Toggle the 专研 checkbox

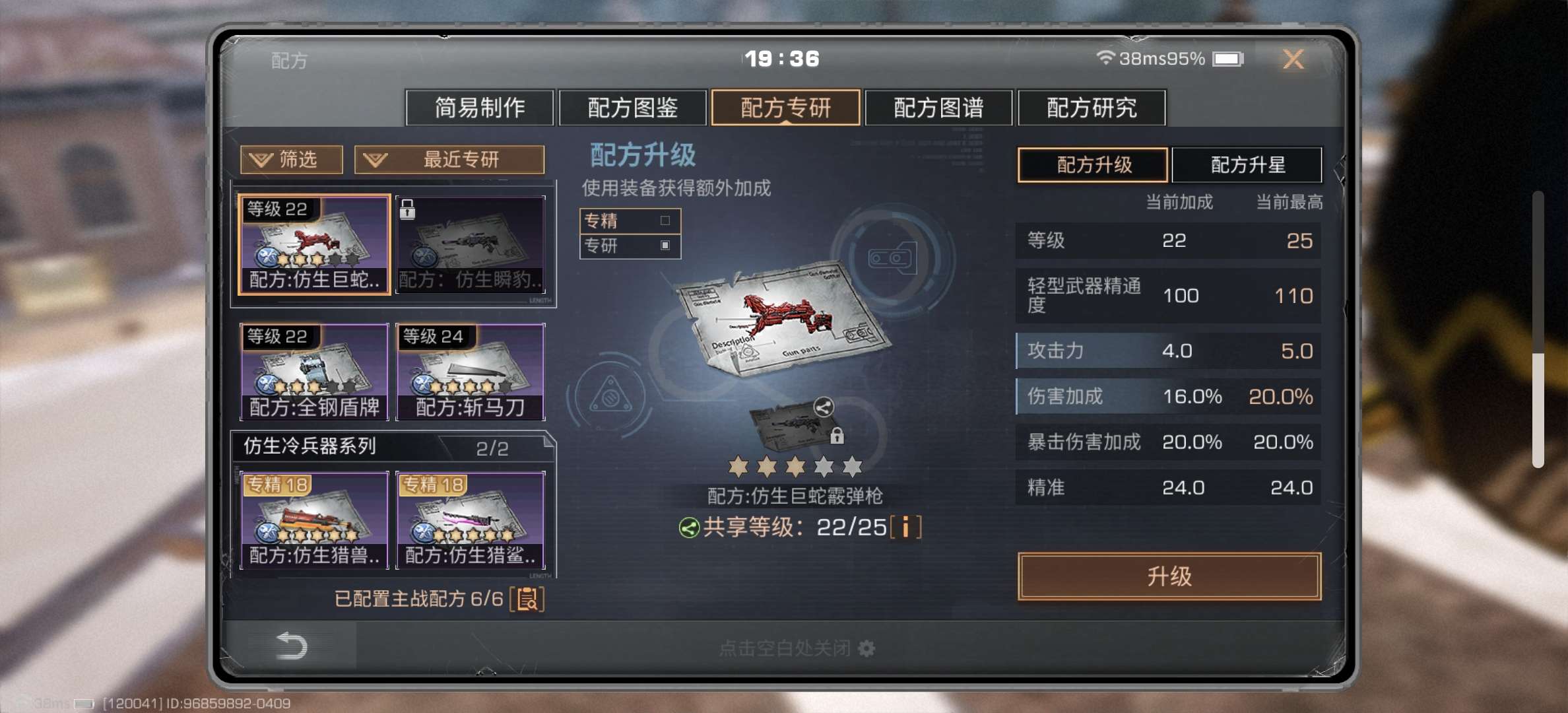coord(665,245)
